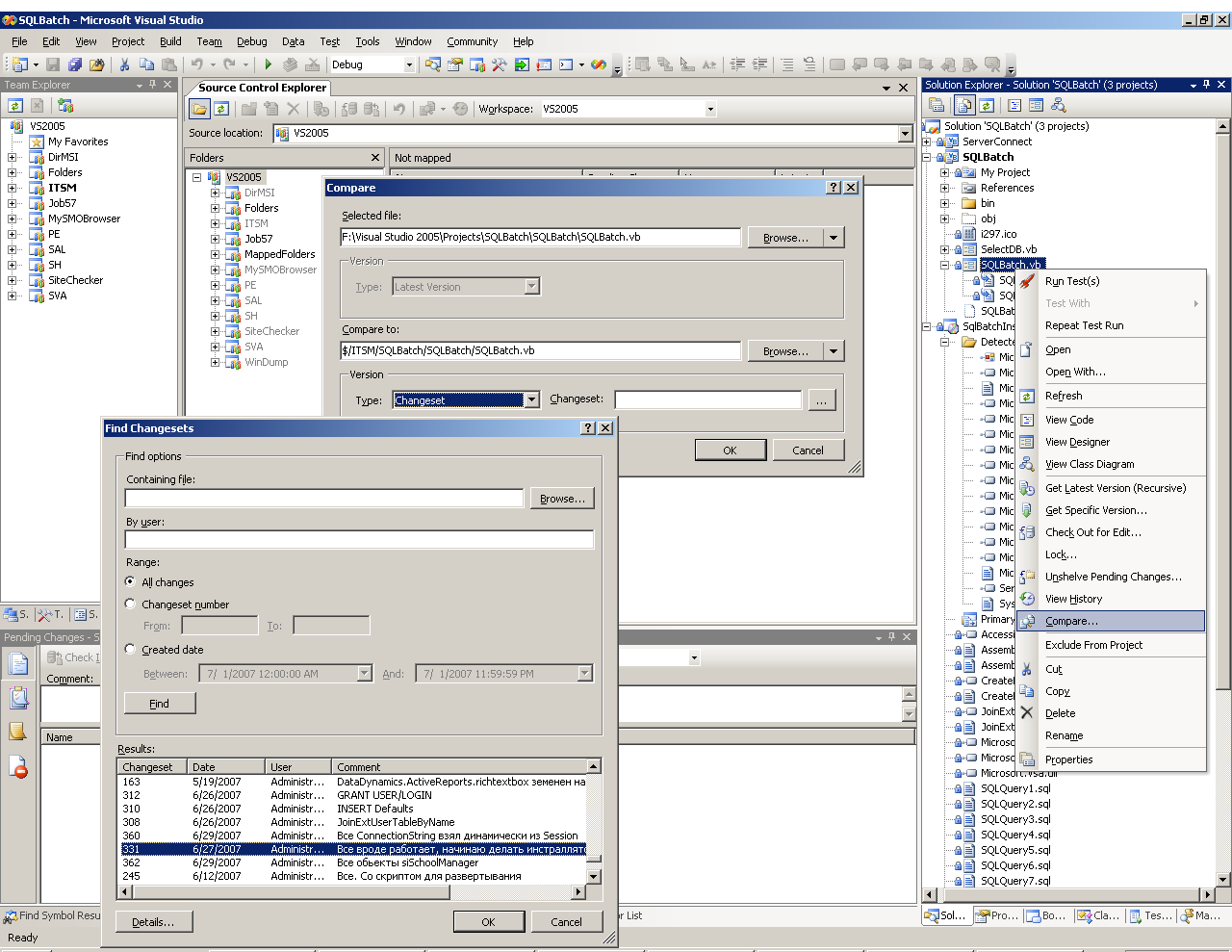Open the Workspace VS2005 dropdown

point(710,109)
